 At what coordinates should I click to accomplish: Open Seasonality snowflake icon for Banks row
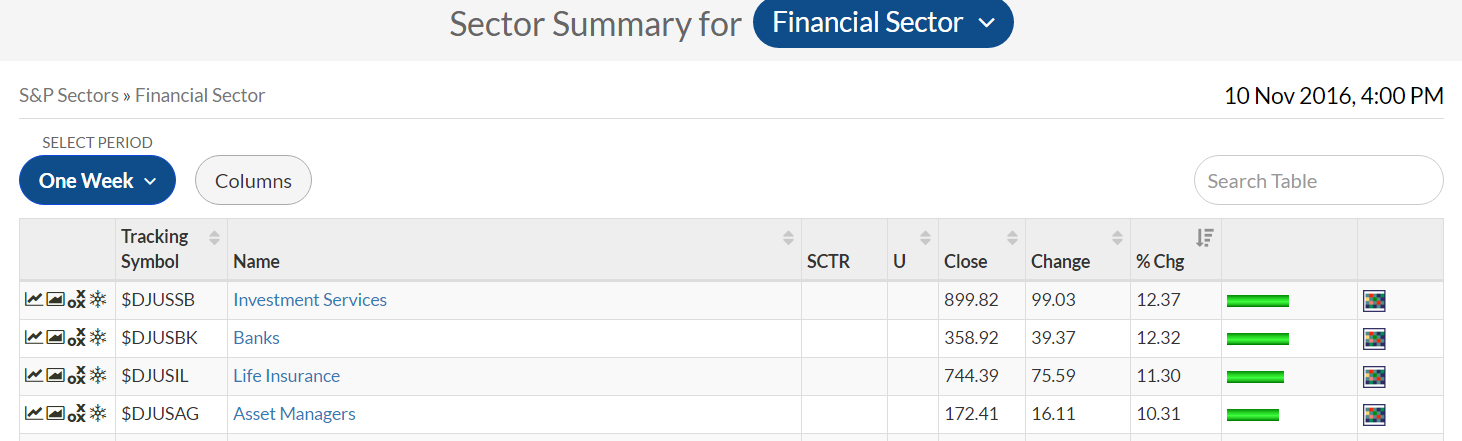97,338
